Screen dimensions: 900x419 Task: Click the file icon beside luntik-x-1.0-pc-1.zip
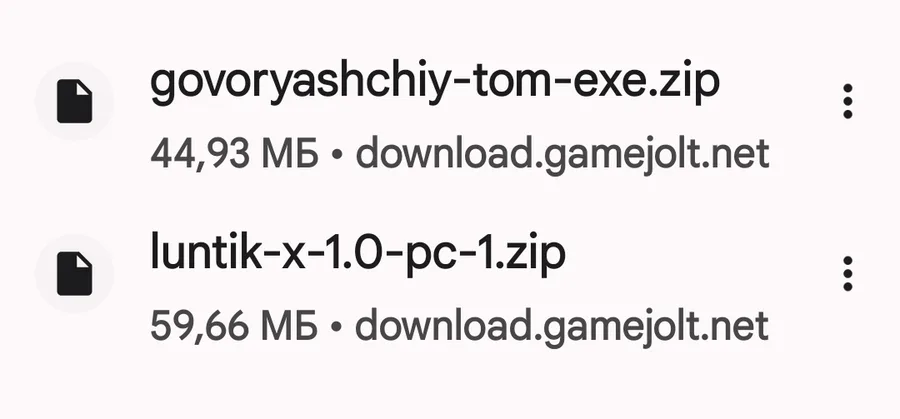point(74,274)
